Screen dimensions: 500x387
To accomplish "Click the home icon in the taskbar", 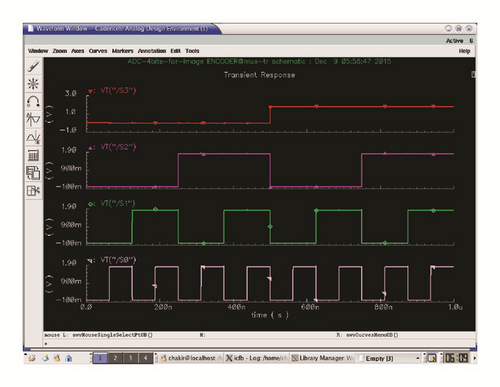I will pos(69,358).
